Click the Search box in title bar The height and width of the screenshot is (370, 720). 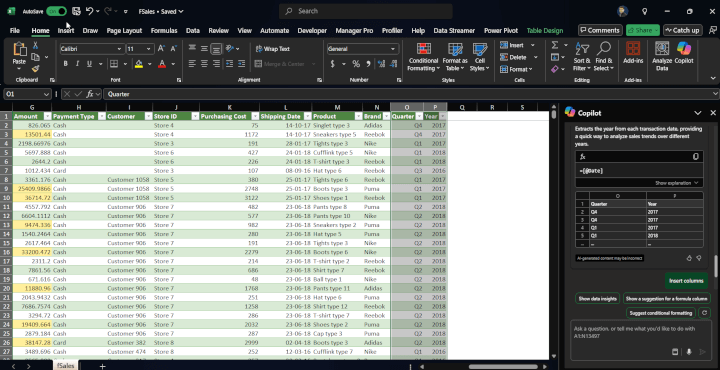366,11
